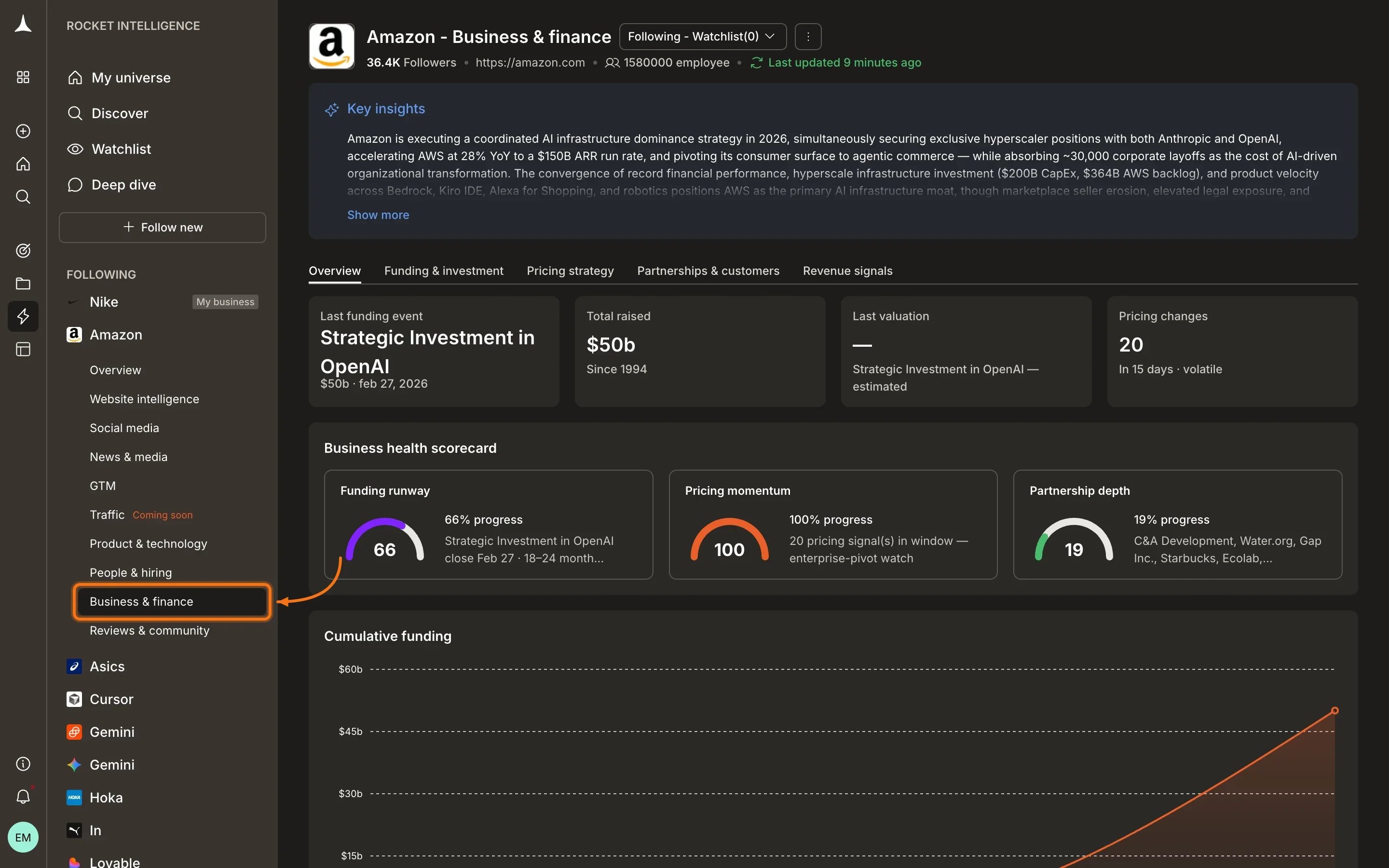Image resolution: width=1389 pixels, height=868 pixels.
Task: Click the Amazon logo in the page header
Action: click(x=331, y=46)
